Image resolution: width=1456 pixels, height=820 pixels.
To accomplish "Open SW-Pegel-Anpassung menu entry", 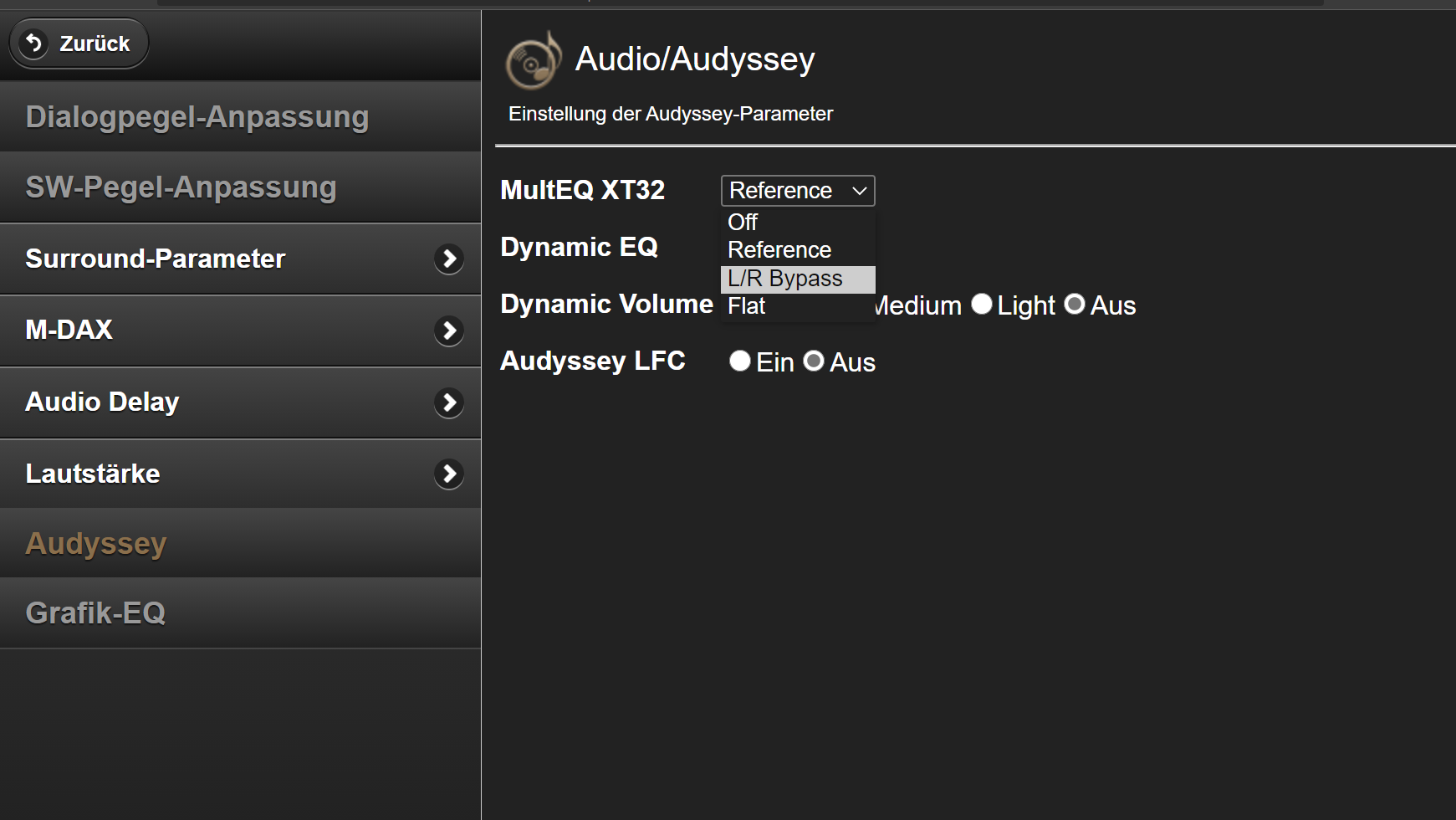I will coord(240,187).
